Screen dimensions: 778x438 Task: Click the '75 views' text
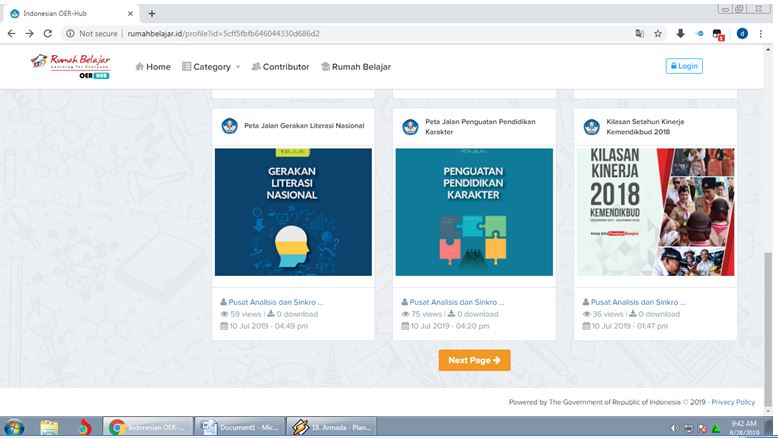(x=426, y=314)
